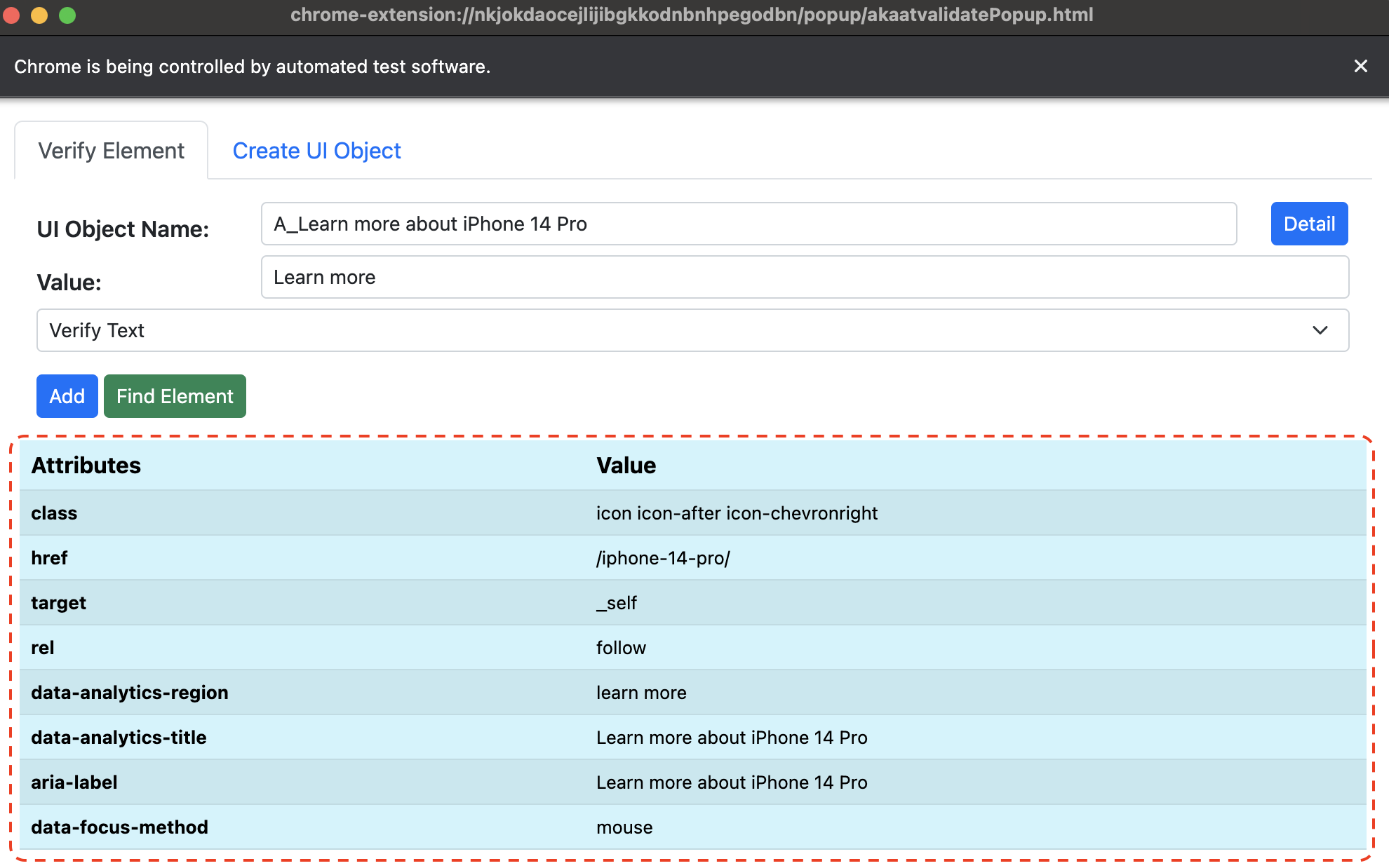Click the blue Detail button
The width and height of the screenshot is (1389, 868).
click(1309, 224)
